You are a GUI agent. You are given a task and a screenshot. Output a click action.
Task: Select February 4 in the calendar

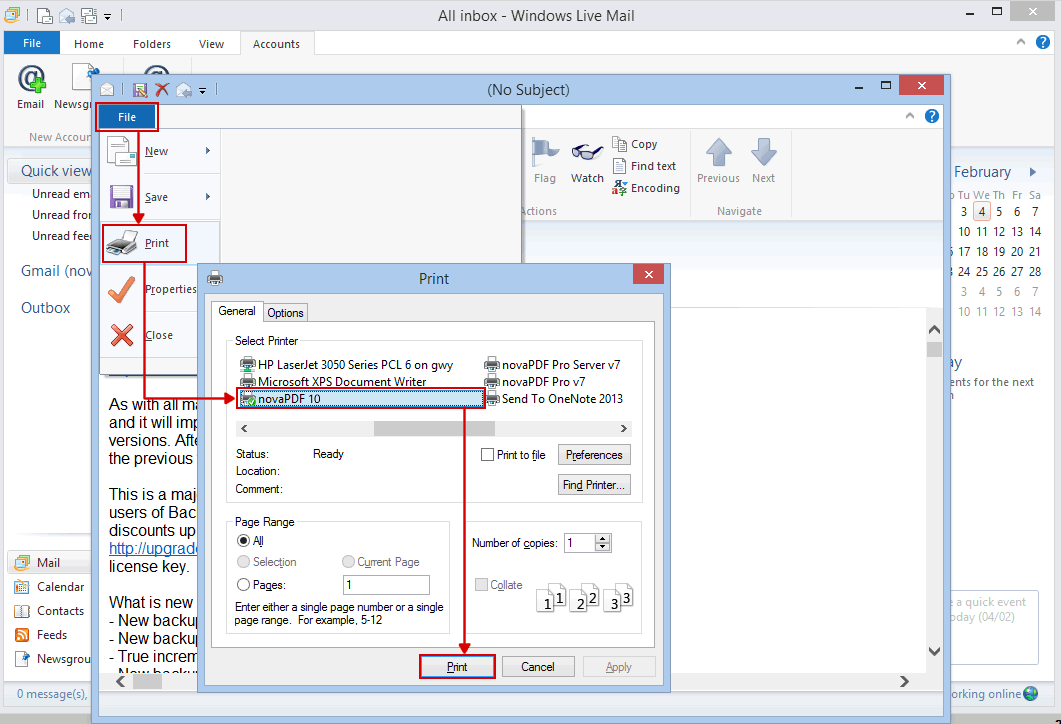point(982,211)
